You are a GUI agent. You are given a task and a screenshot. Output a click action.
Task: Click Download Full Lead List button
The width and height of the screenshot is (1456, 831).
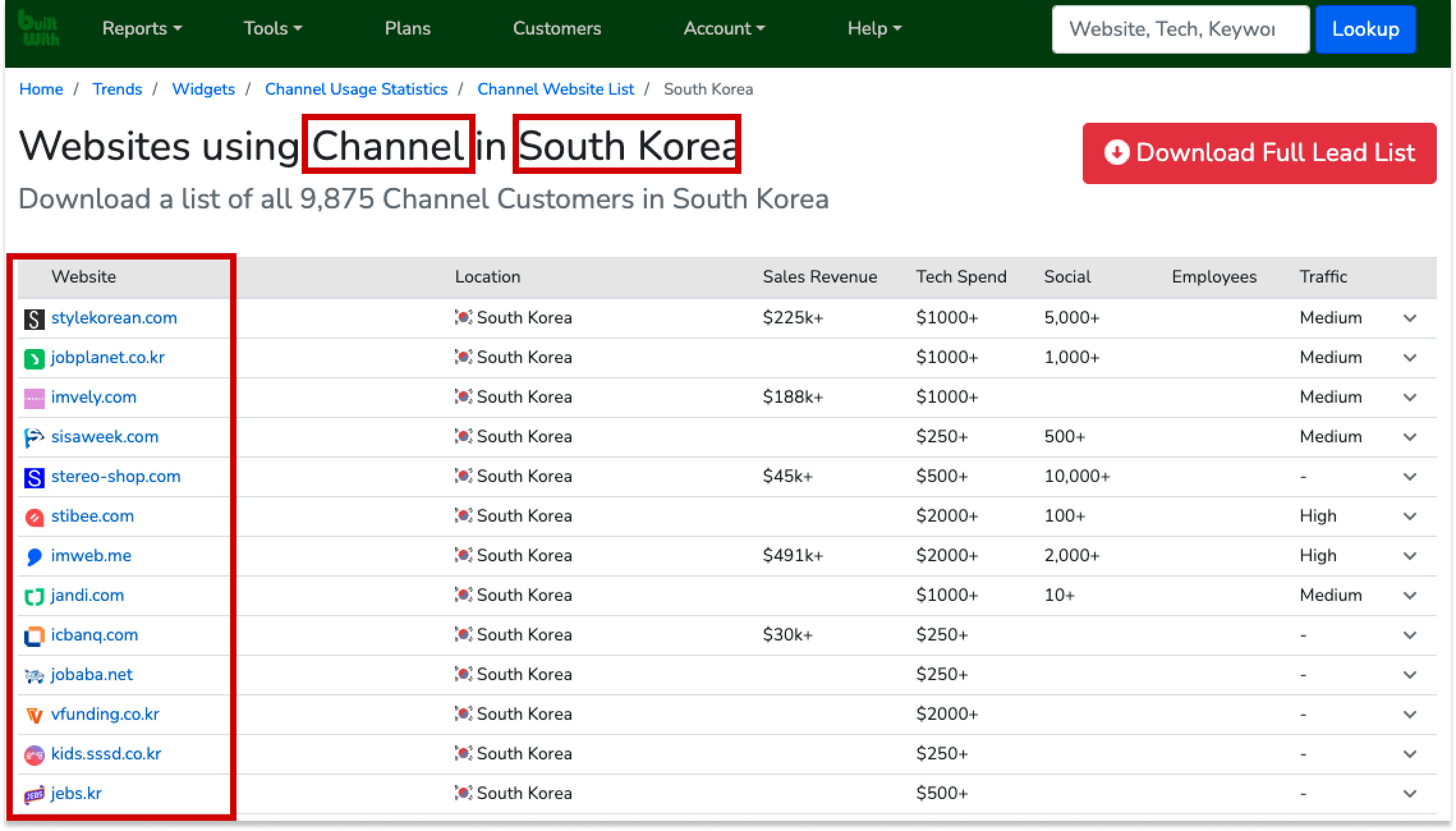point(1259,153)
